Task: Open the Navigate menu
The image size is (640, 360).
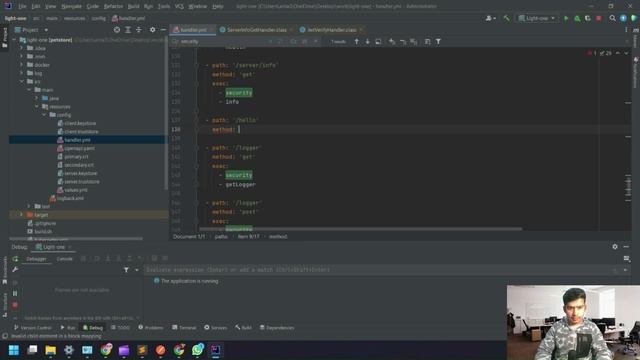Action: click(71, 6)
